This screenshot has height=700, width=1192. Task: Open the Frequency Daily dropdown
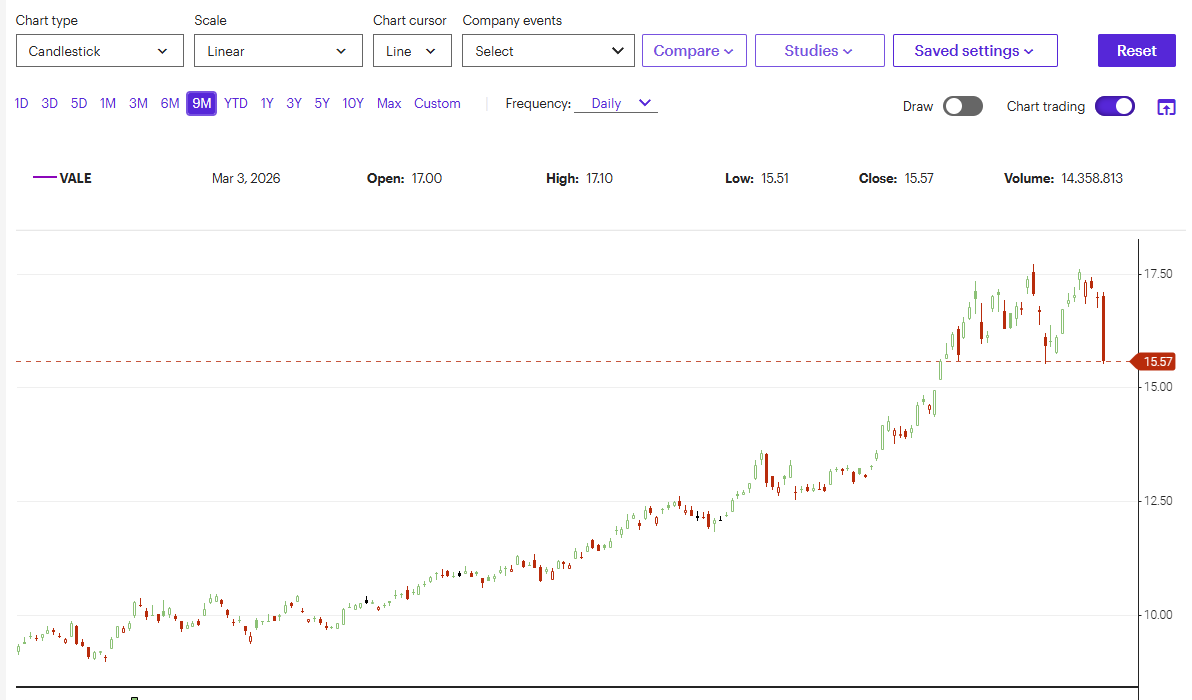click(x=616, y=103)
